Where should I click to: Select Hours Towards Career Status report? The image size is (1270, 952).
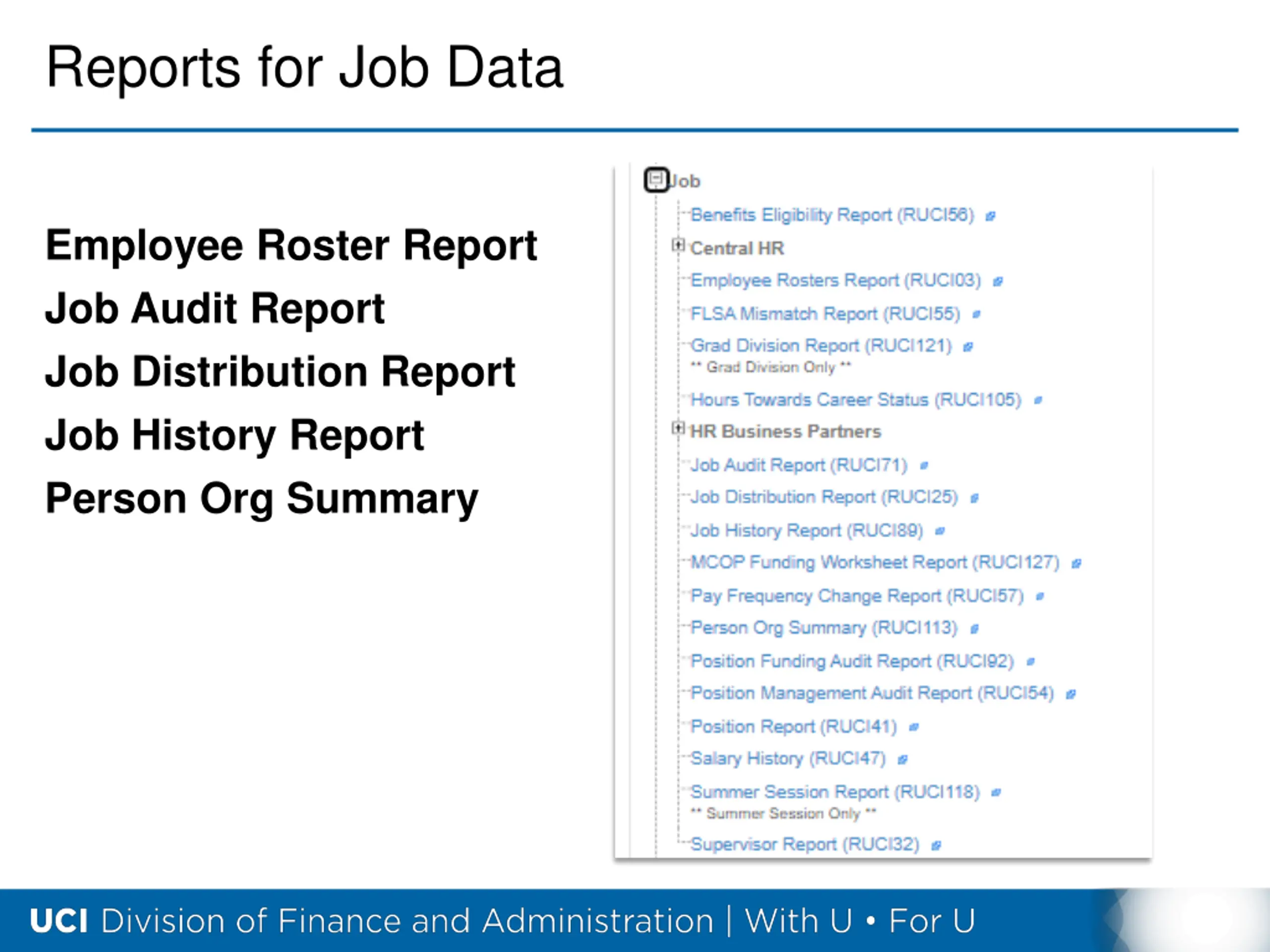[x=855, y=399]
